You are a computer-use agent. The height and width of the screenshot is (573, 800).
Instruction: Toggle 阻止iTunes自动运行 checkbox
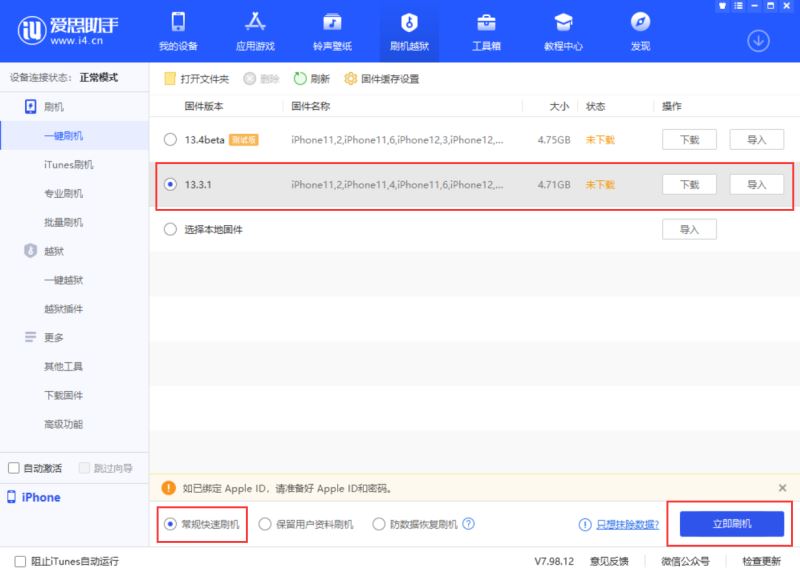(x=20, y=561)
